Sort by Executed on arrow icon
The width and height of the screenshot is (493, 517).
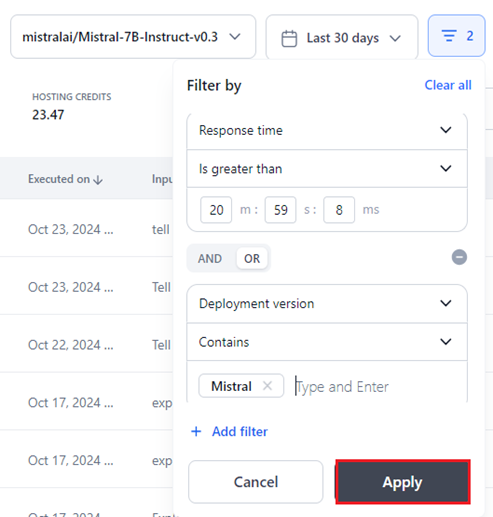tap(98, 180)
